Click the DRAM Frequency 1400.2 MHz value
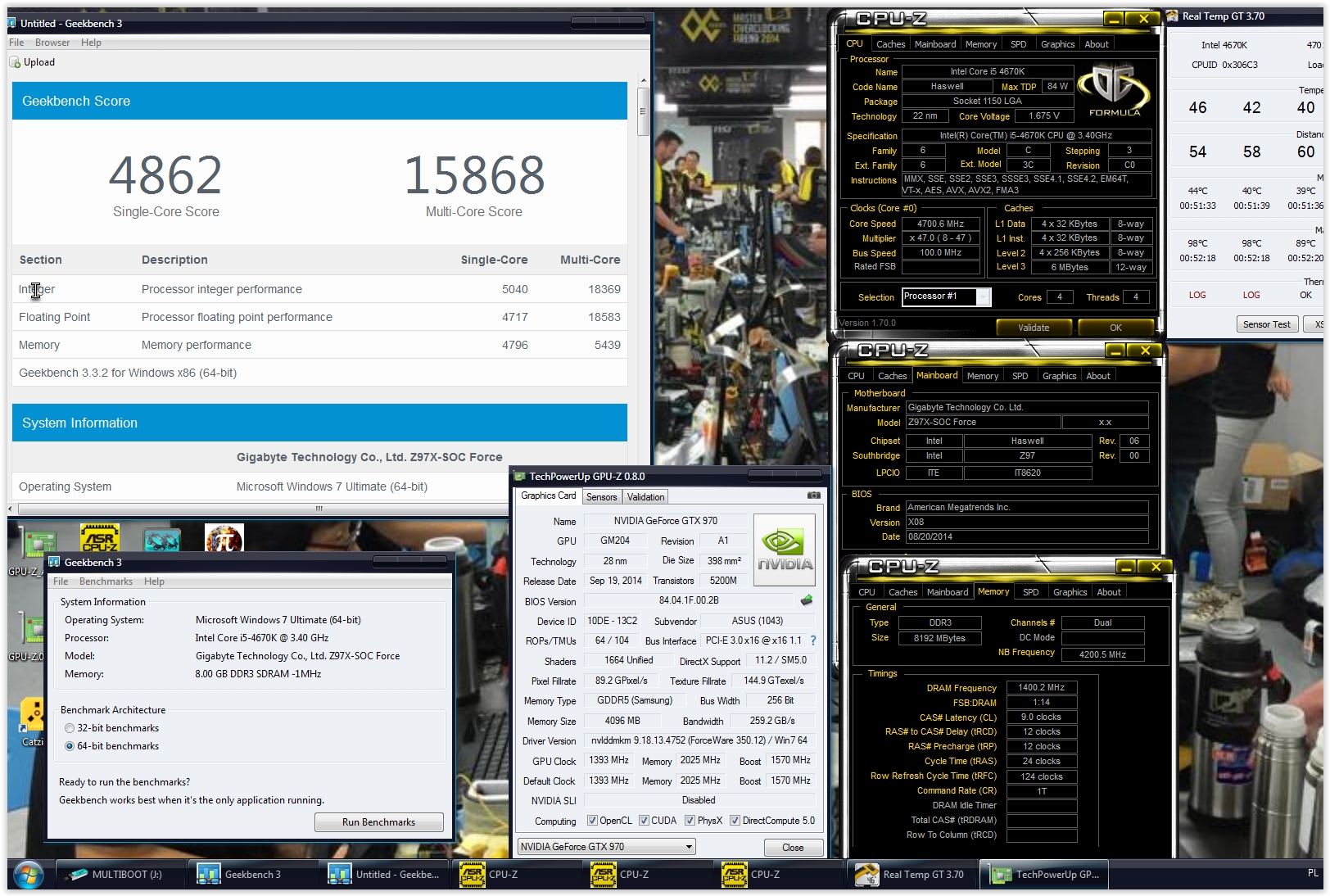Image resolution: width=1330 pixels, height=896 pixels. (1041, 688)
